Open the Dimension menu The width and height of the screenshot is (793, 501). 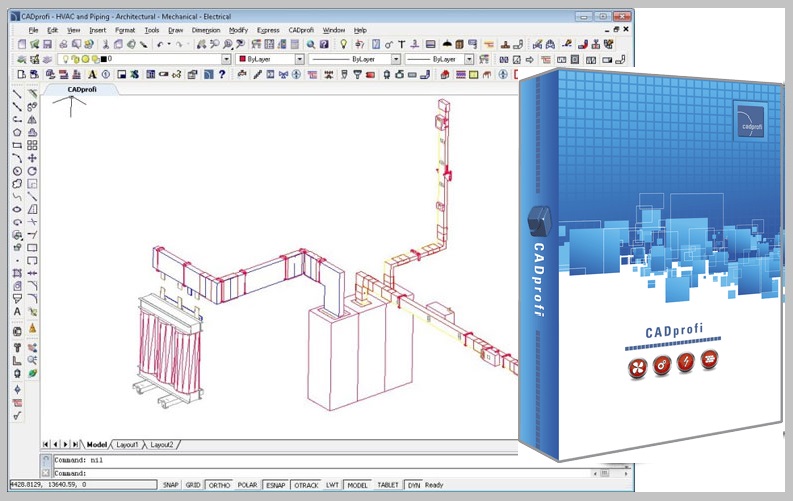pyautogui.click(x=206, y=30)
